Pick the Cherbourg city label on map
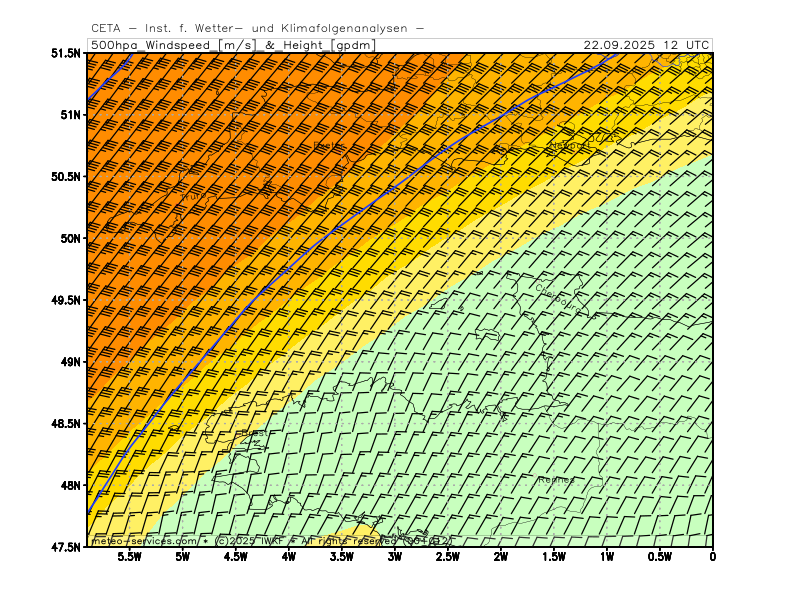Image resolution: width=800 pixels, height=600 pixels. (x=558, y=298)
